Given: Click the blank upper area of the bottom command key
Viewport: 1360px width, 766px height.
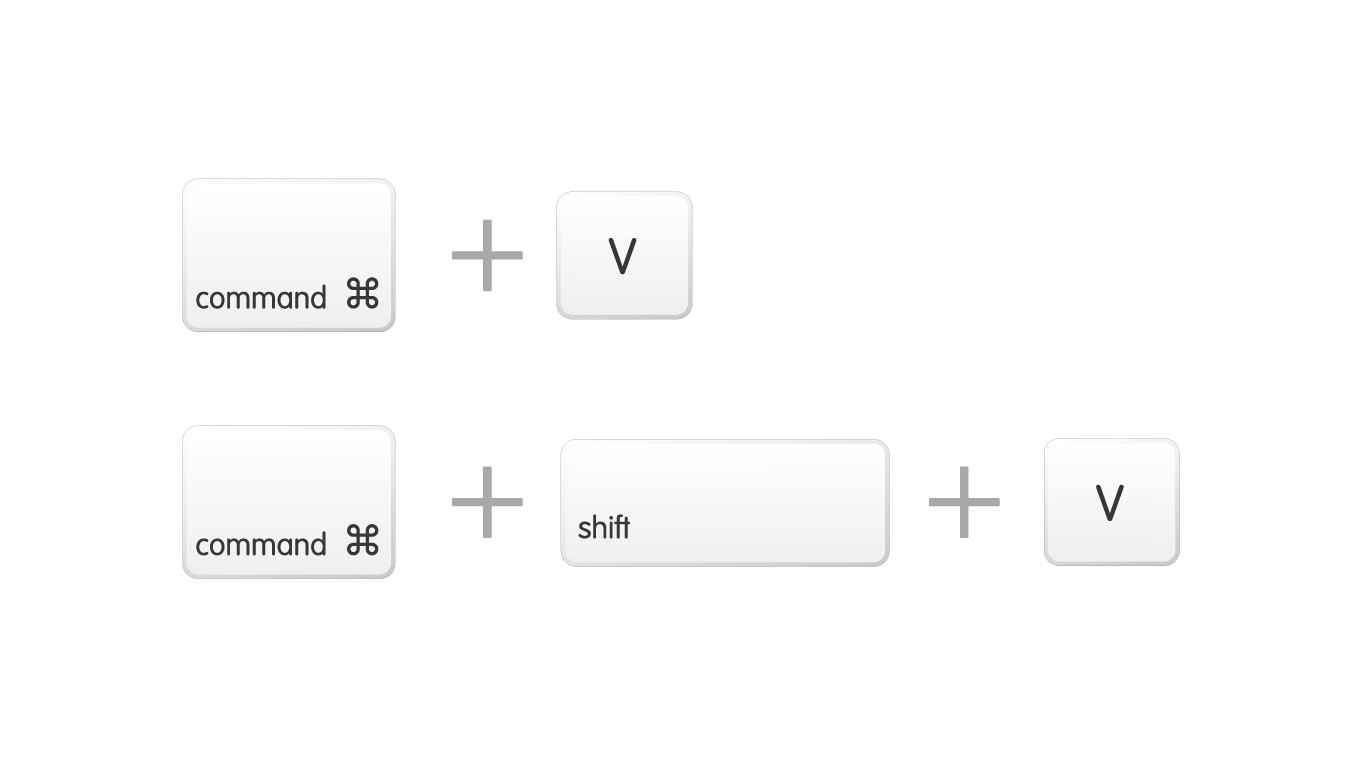Looking at the screenshot, I should click(288, 472).
